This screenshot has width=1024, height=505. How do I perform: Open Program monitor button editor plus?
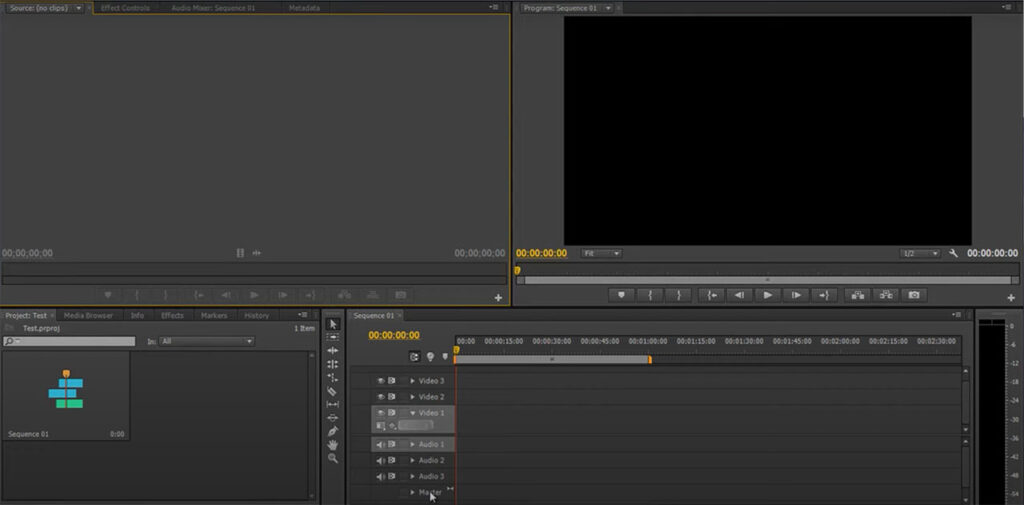point(1011,297)
